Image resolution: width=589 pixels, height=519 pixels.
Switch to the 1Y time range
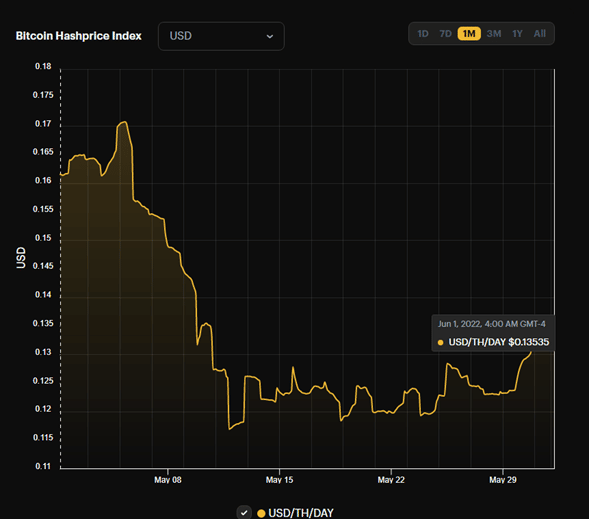[x=517, y=34]
